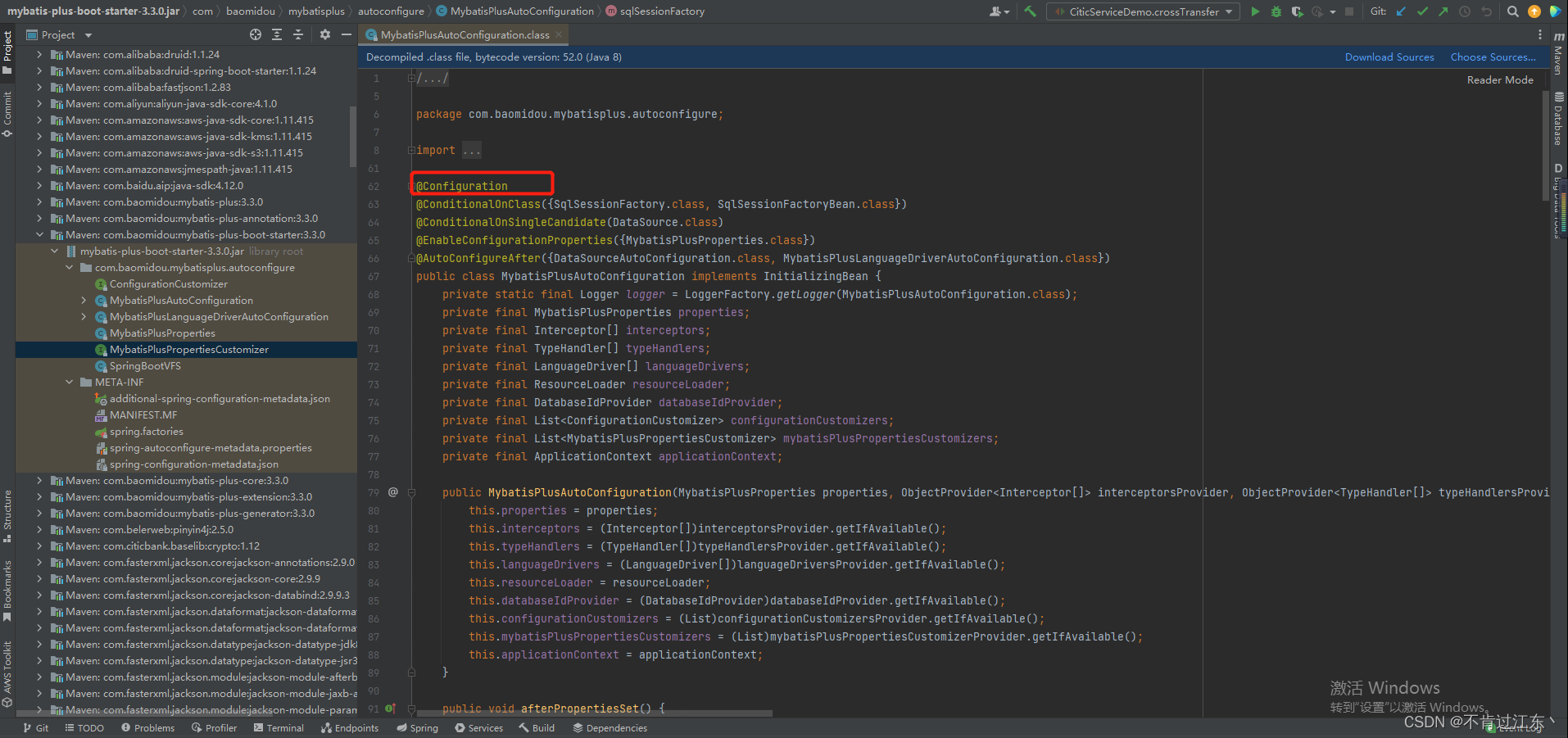This screenshot has width=1568, height=738.
Task: Click the orange IDE update arrow icon
Action: 1534,11
